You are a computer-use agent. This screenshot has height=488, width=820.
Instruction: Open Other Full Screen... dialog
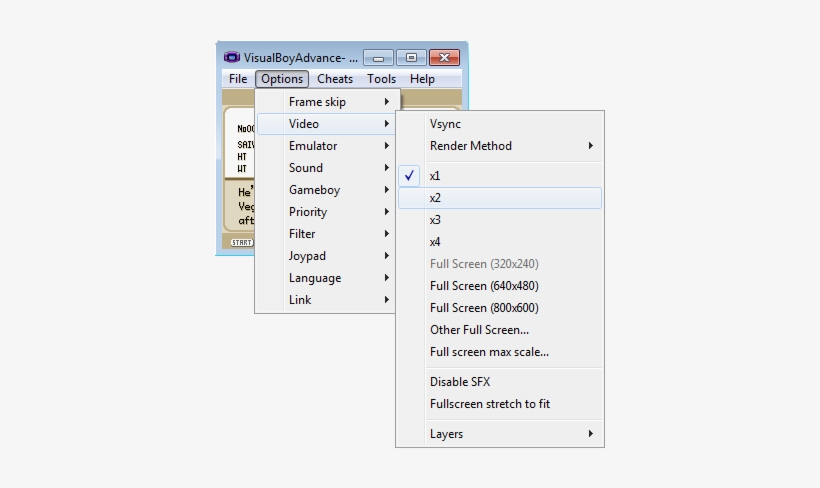tap(500, 330)
